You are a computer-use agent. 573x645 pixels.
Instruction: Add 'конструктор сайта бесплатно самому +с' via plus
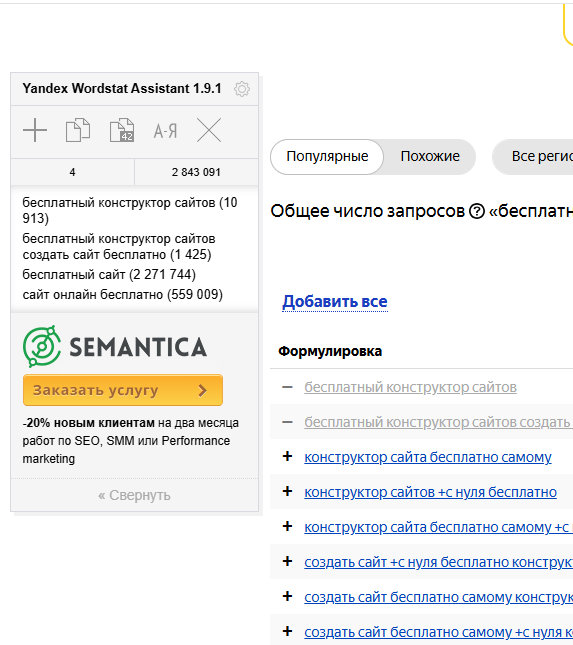tap(288, 526)
